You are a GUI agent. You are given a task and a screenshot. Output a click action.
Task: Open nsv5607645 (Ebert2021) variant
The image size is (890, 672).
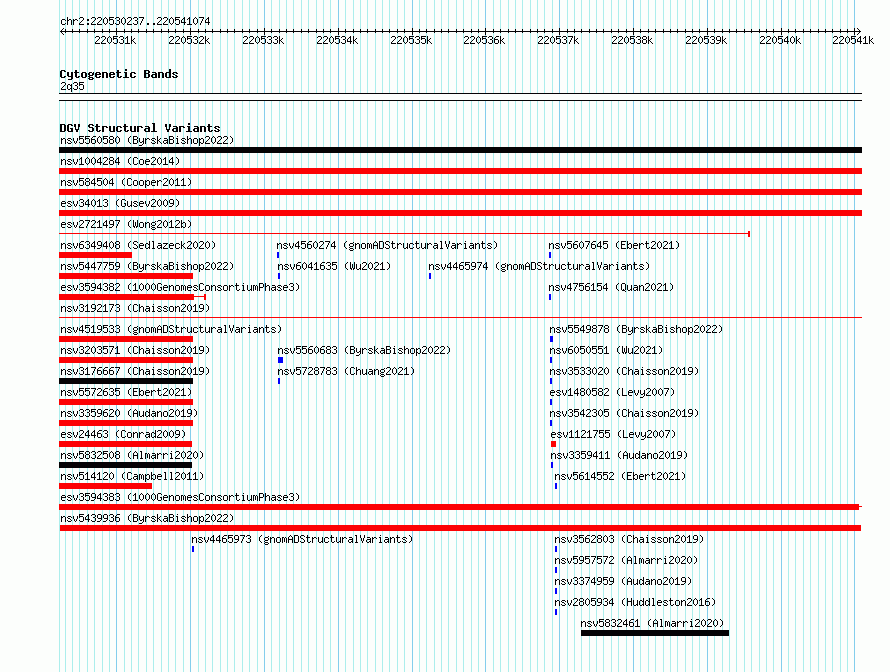point(614,245)
